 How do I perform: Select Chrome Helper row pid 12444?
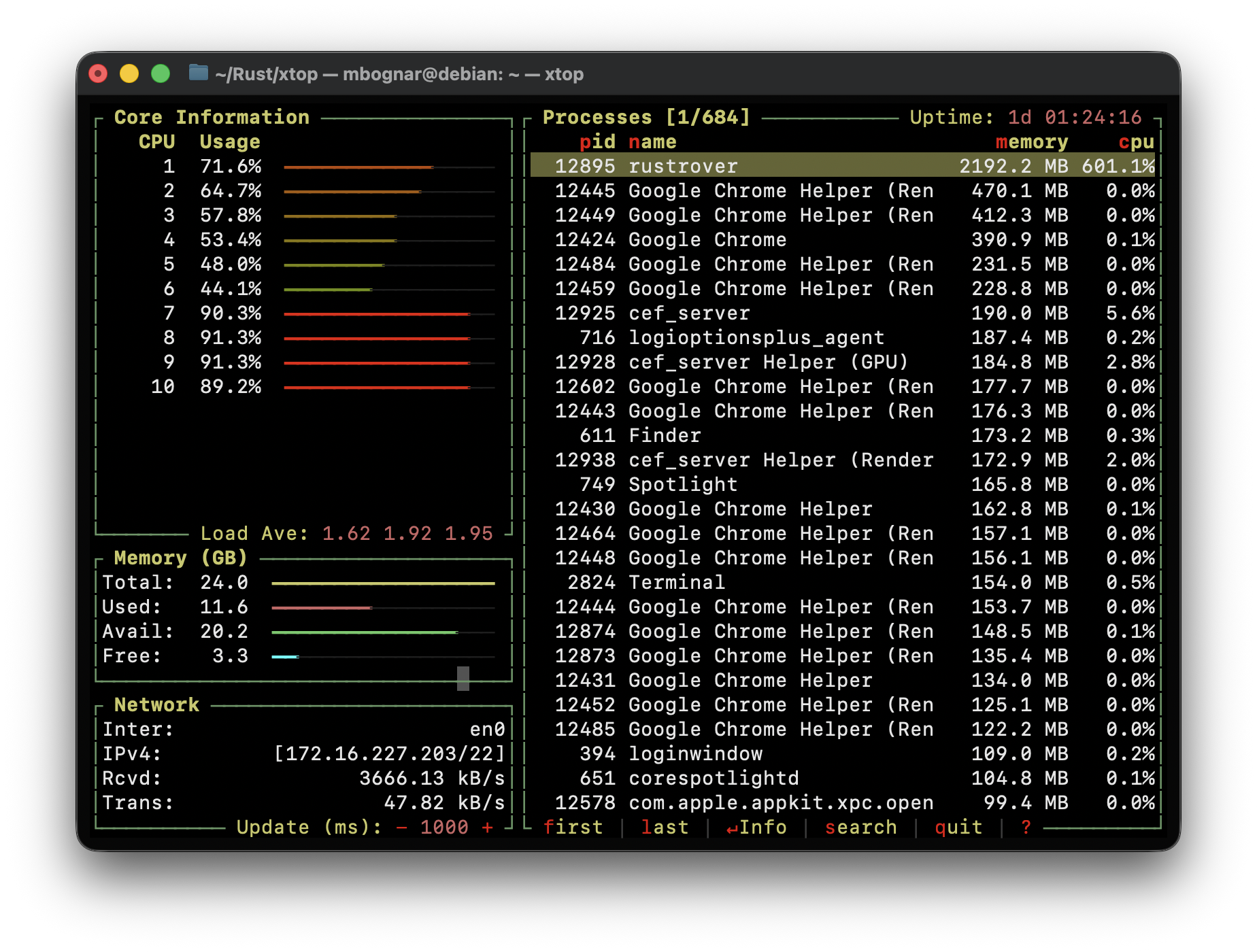843,607
